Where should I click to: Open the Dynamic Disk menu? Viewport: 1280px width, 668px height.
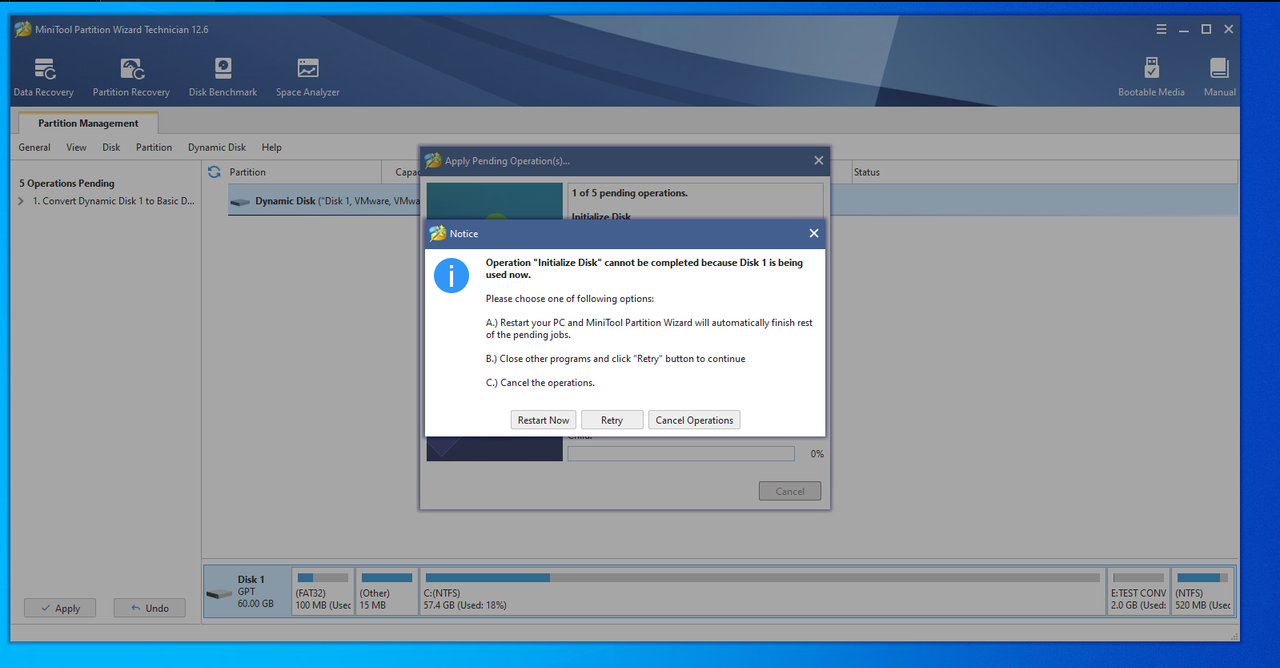[x=217, y=147]
